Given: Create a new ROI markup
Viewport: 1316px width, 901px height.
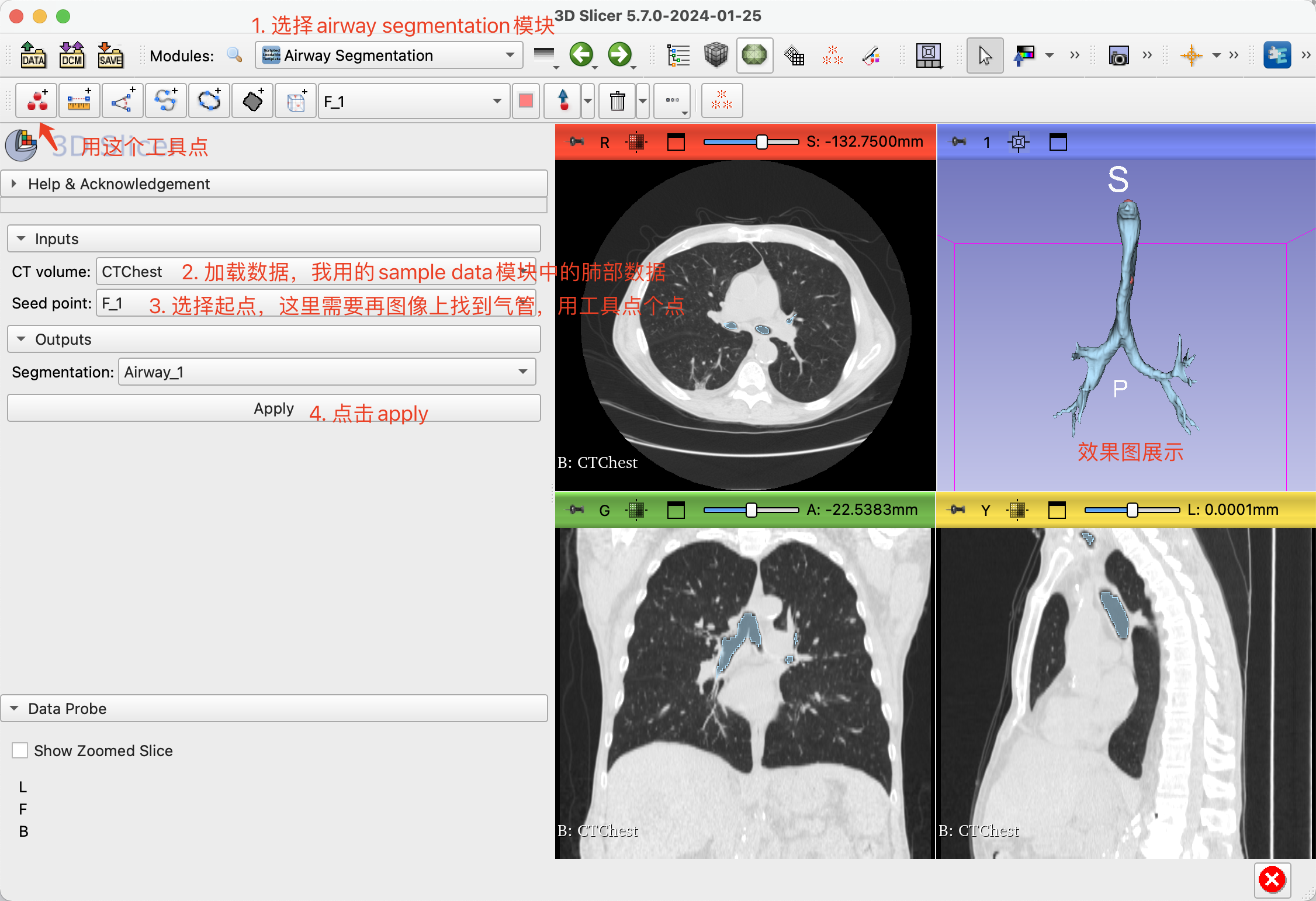Looking at the screenshot, I should (295, 101).
